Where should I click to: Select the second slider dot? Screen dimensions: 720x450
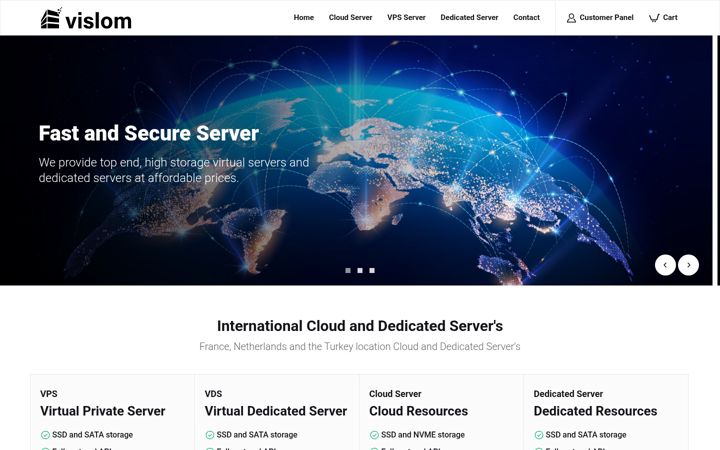coord(360,270)
